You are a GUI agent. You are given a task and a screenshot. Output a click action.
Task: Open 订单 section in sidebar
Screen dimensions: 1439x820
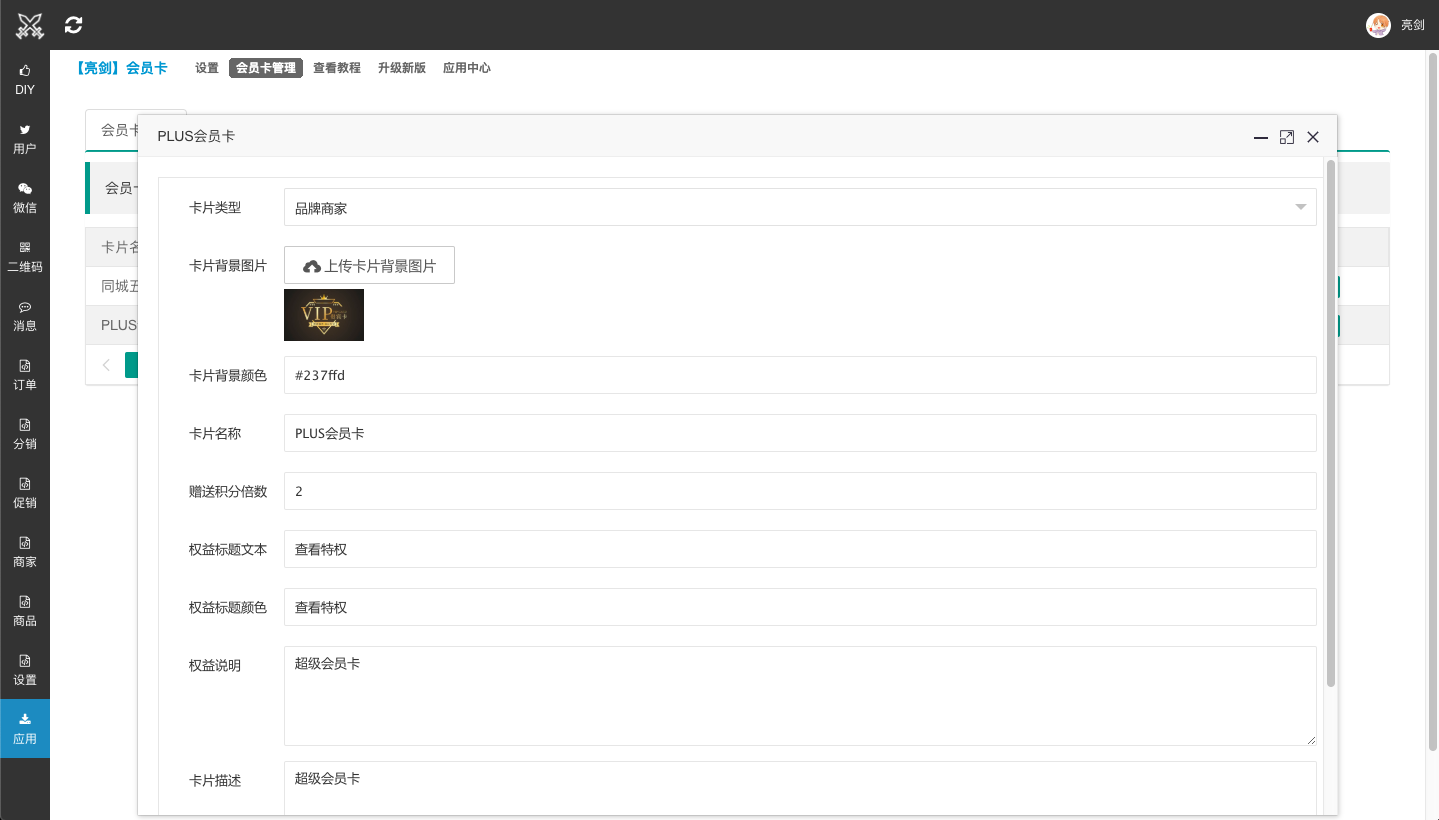pos(25,375)
